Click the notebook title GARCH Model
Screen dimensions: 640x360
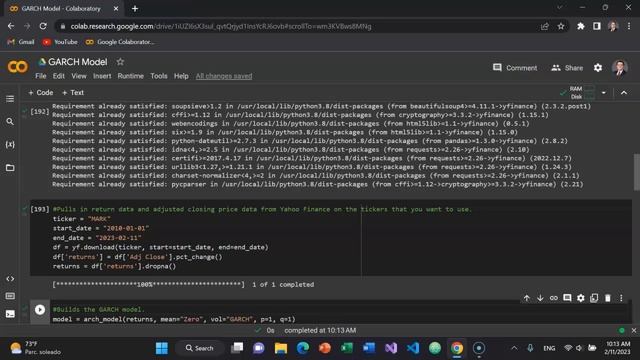[x=78, y=62]
